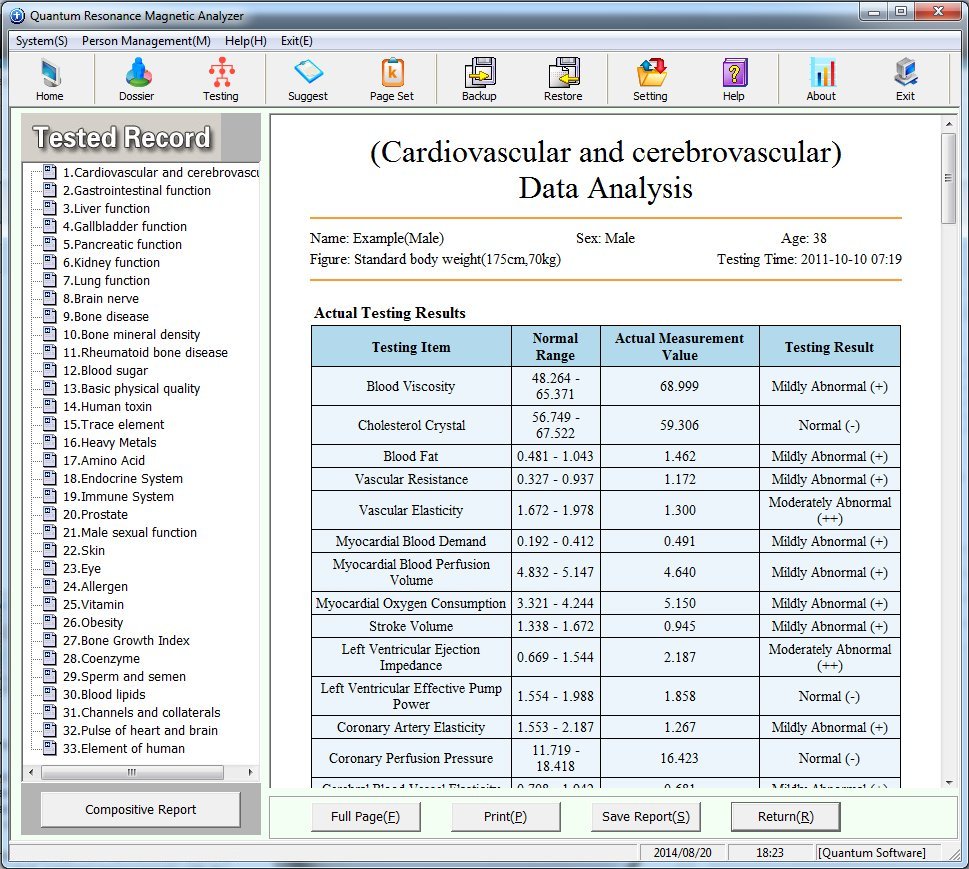Open the Setting toolbar icon
Screen dimensions: 969x869
pos(650,80)
